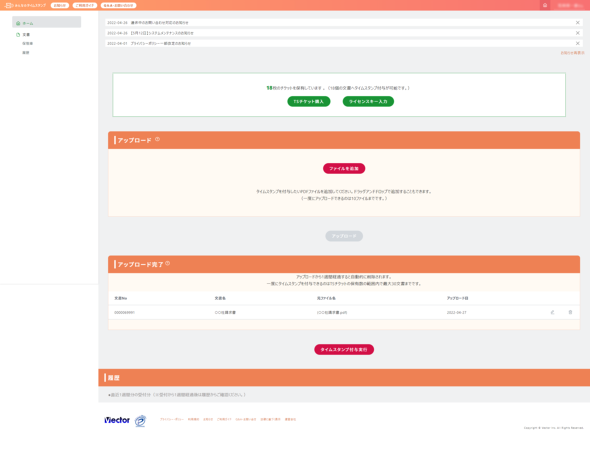
Task: Click the trash icon in the uploaded document row
Action: (570, 312)
